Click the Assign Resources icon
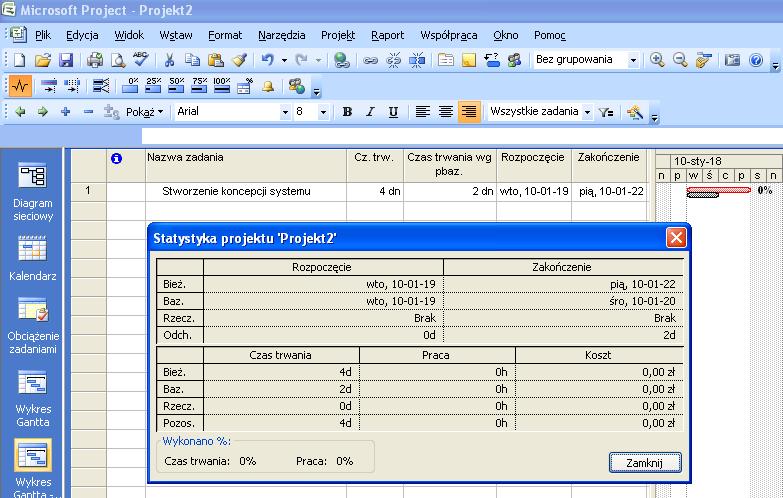 tap(514, 60)
